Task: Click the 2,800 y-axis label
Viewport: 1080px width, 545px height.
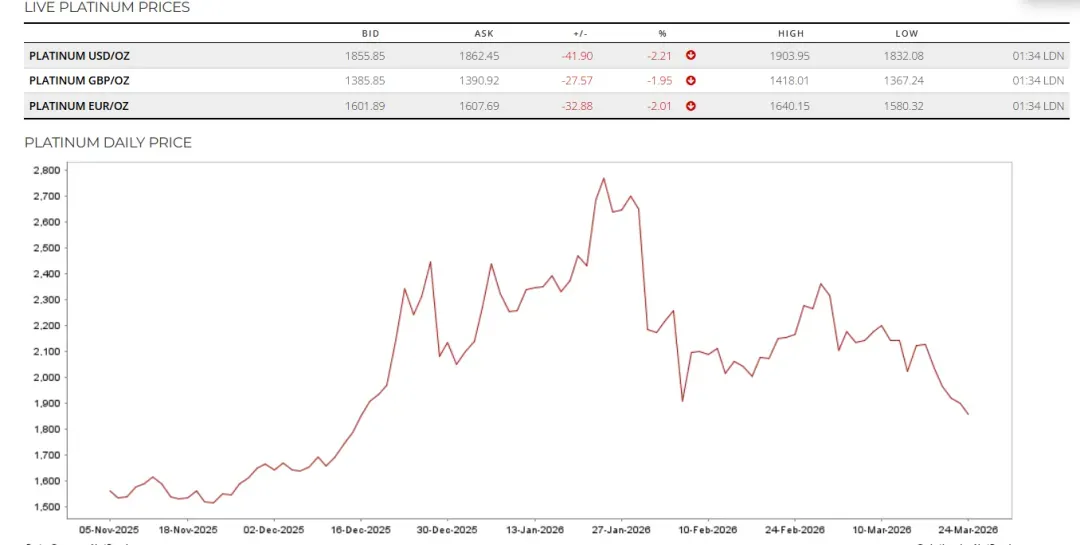Action: (x=47, y=170)
